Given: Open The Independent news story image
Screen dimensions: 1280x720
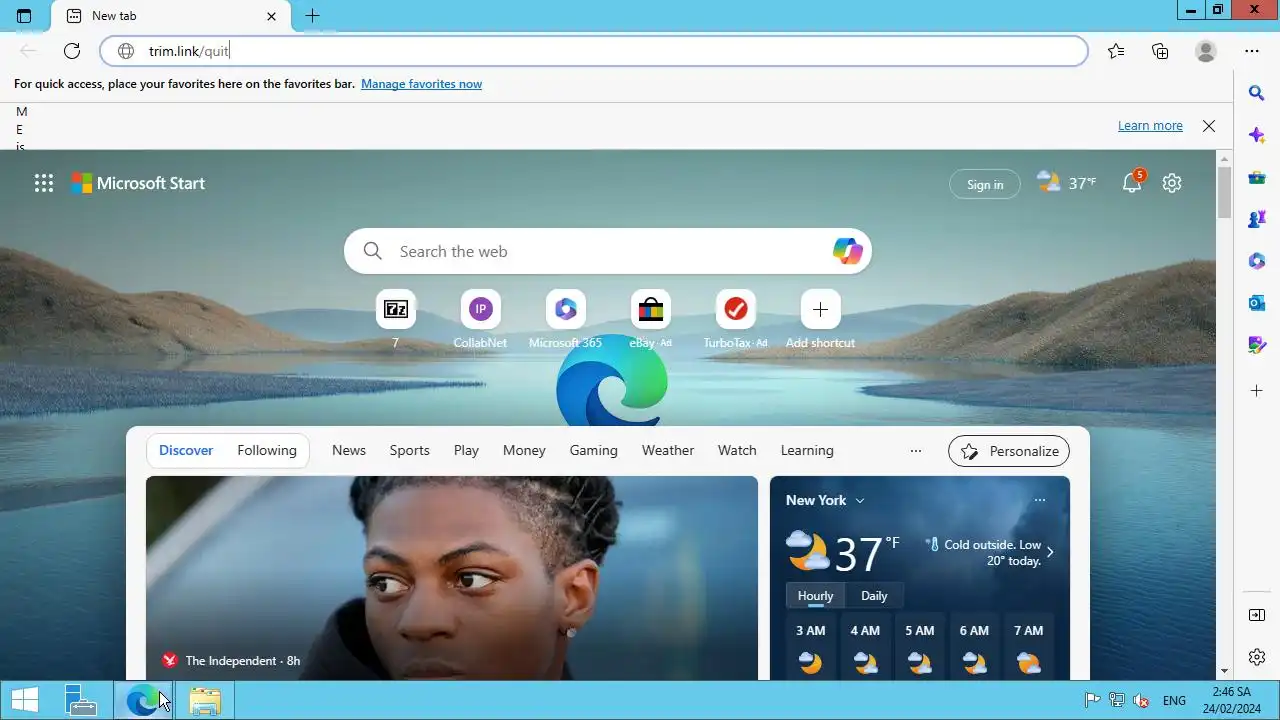Looking at the screenshot, I should (x=452, y=578).
